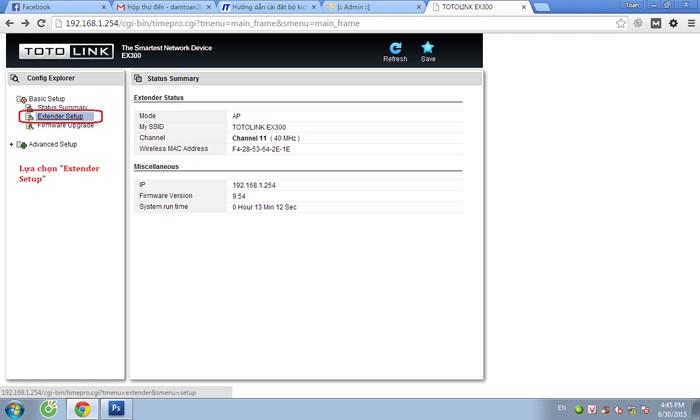
Task: Select Extender Setup in the tree
Action: point(61,116)
